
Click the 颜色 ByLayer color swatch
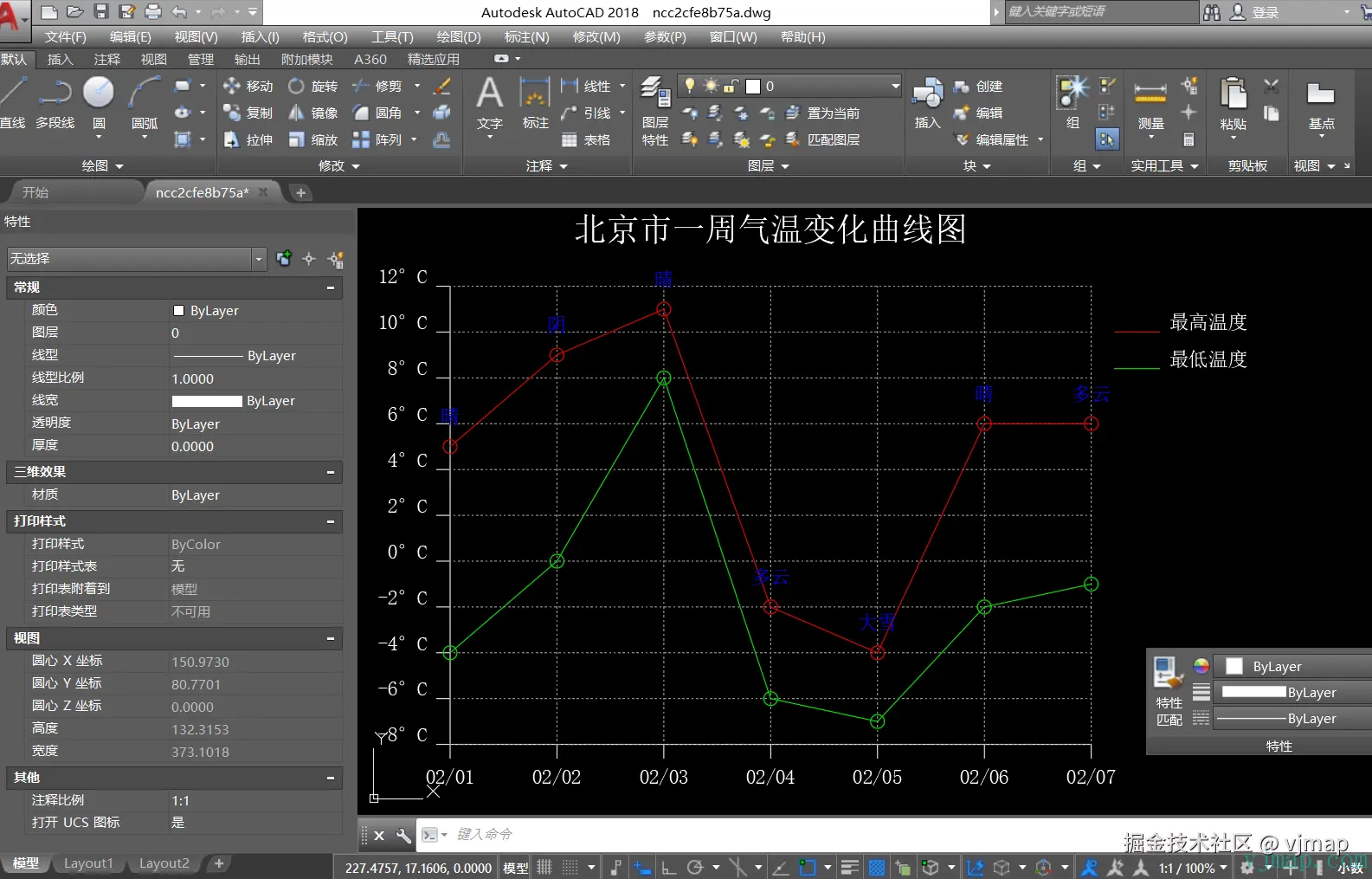pos(179,310)
